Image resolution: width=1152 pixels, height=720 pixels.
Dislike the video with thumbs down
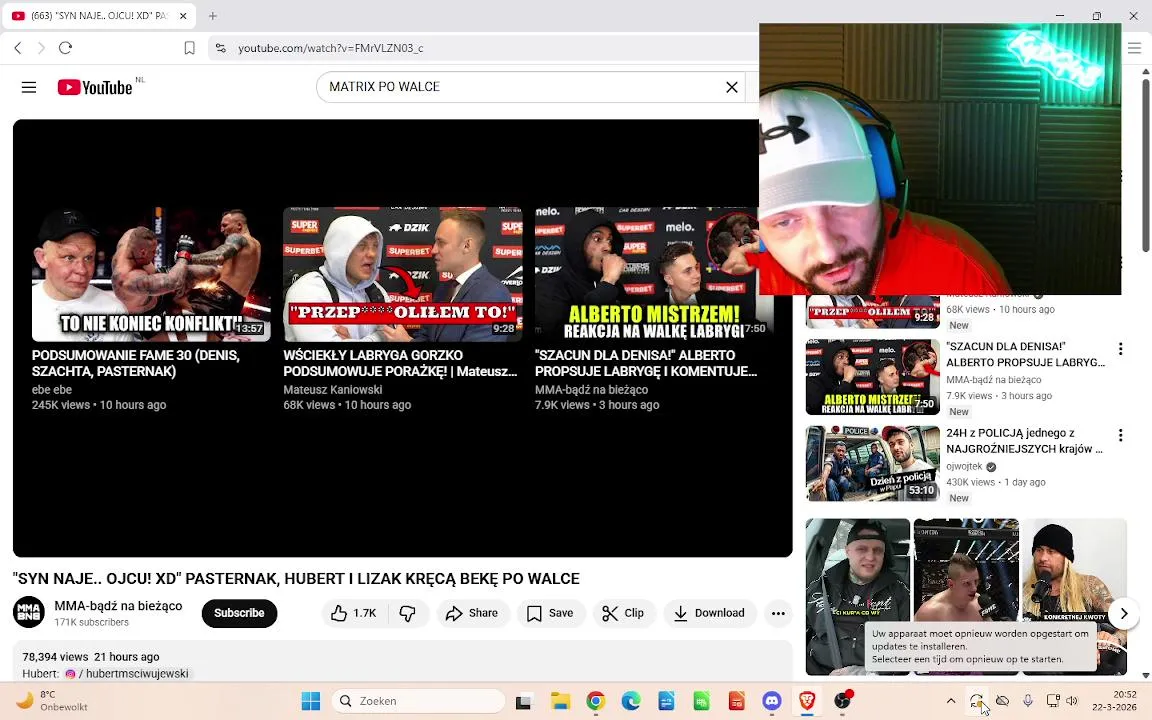pyautogui.click(x=408, y=613)
